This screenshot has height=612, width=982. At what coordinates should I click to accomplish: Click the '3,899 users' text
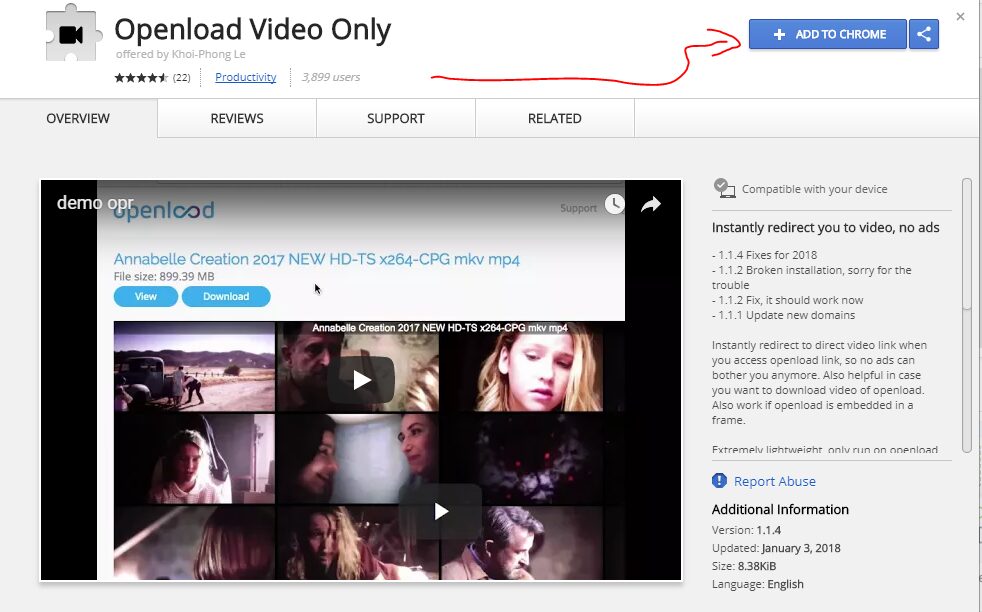click(x=331, y=77)
